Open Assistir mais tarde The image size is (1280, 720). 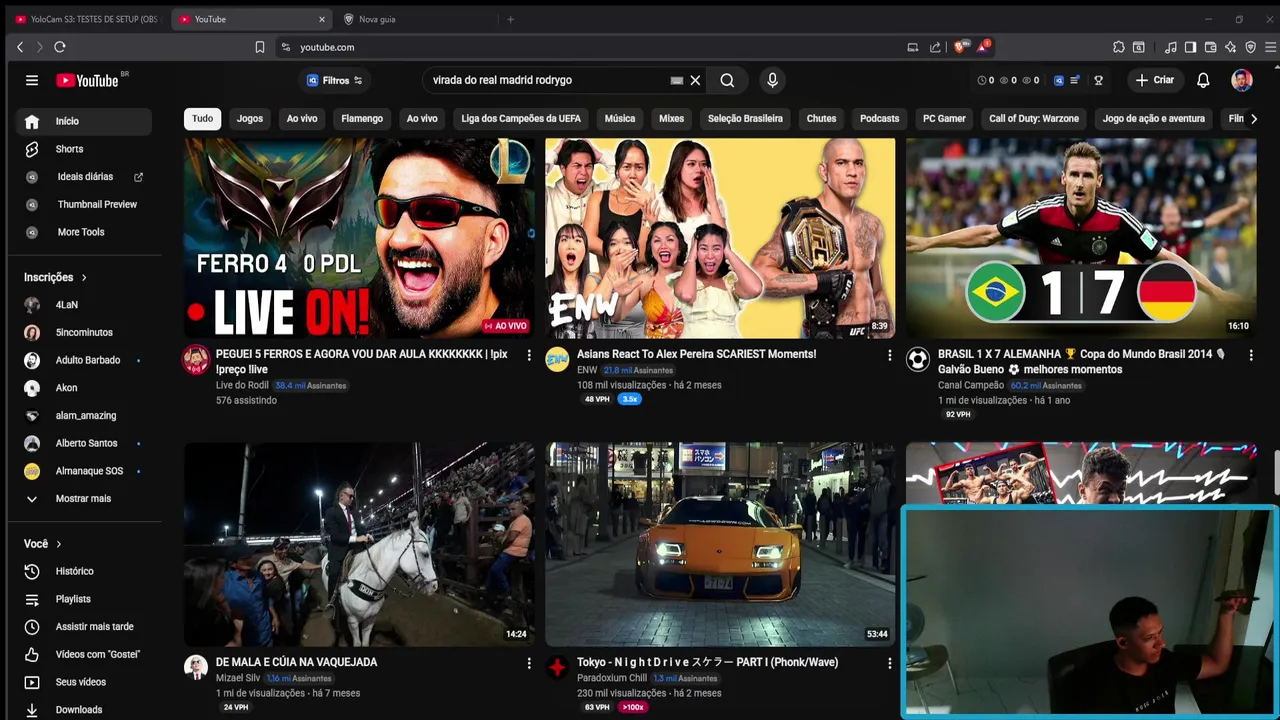tap(84, 627)
